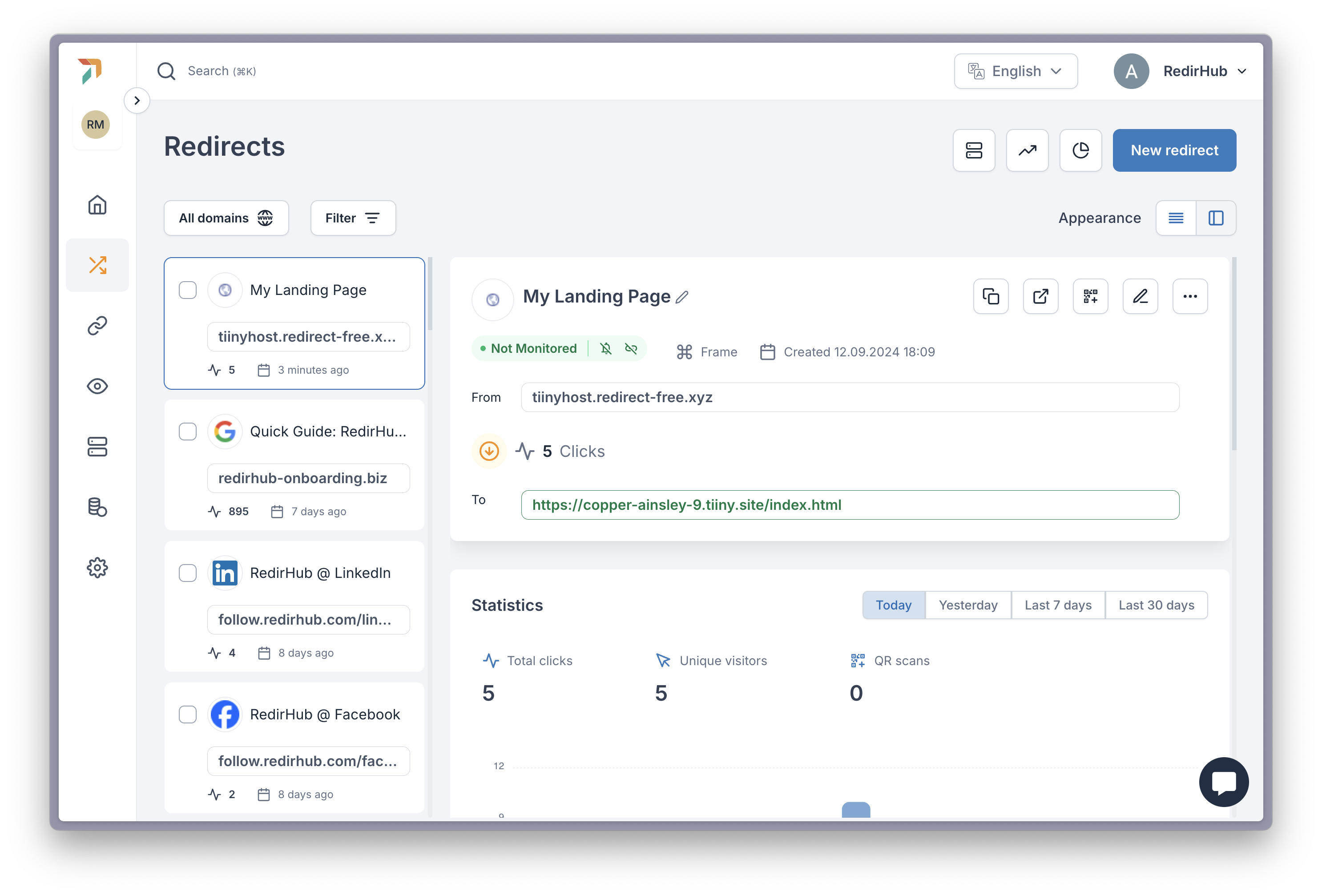
Task: Switch statistics to the Yesterday tab
Action: click(x=967, y=605)
